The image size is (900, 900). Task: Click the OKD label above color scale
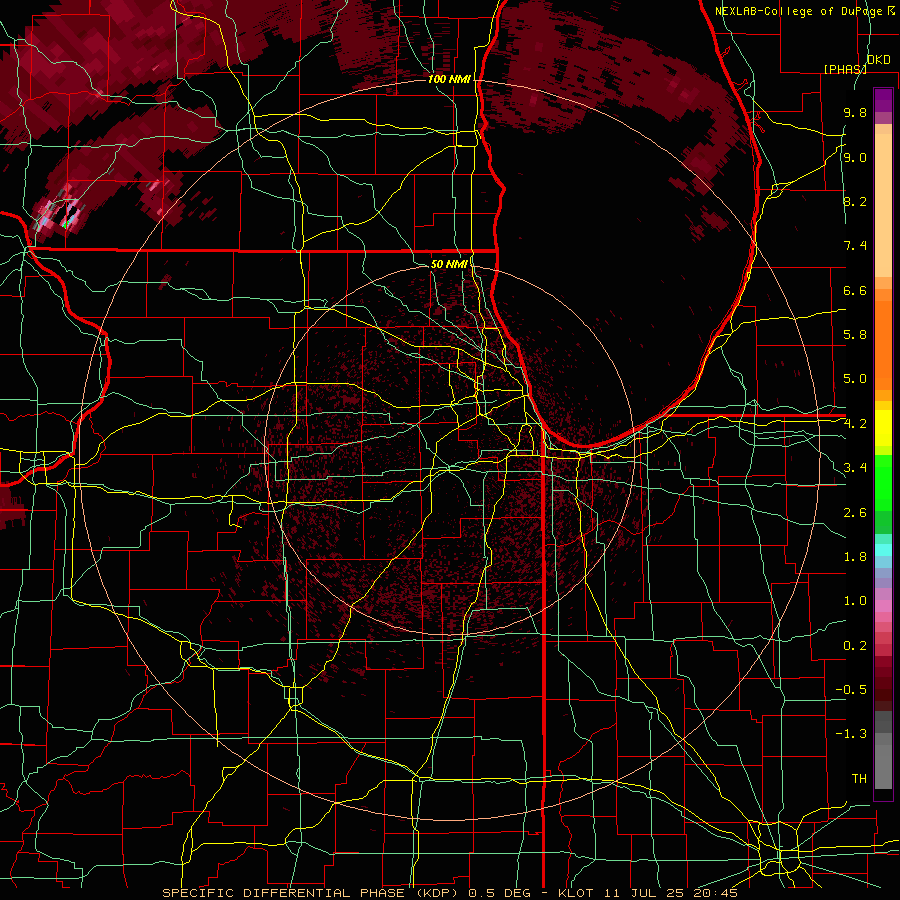coord(878,60)
